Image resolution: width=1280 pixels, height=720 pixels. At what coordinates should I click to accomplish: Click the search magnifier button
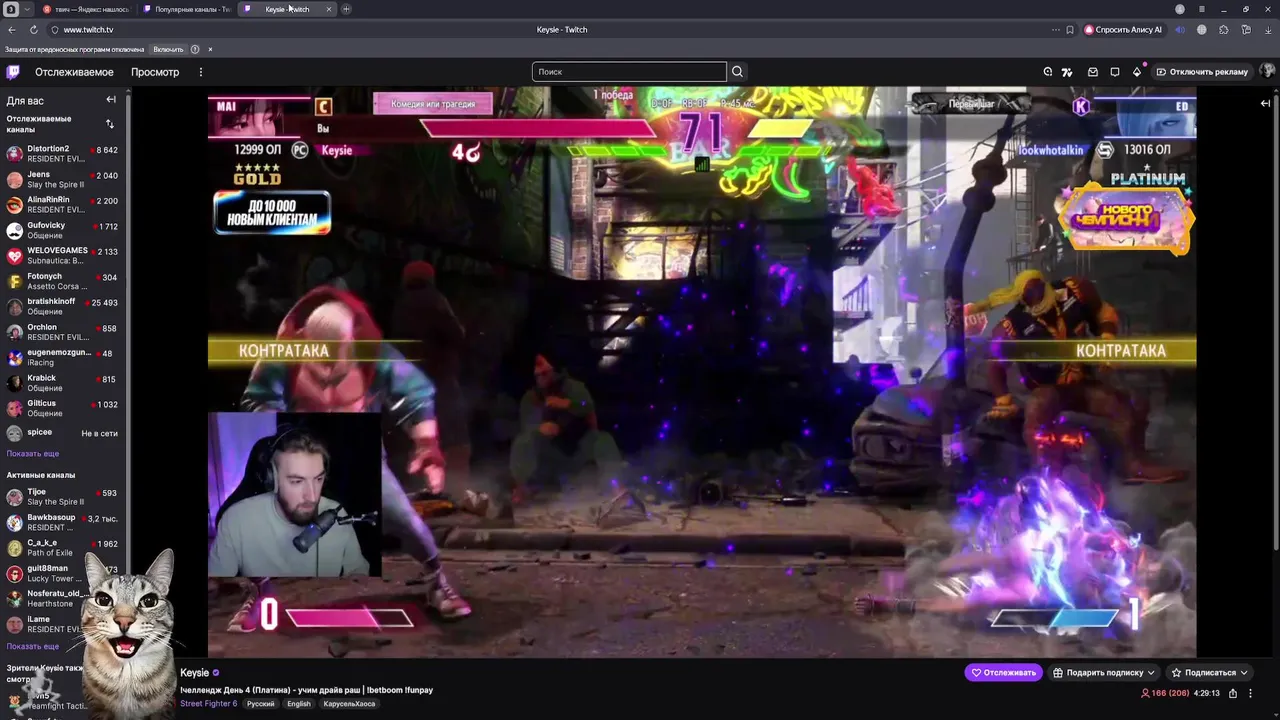(x=737, y=72)
